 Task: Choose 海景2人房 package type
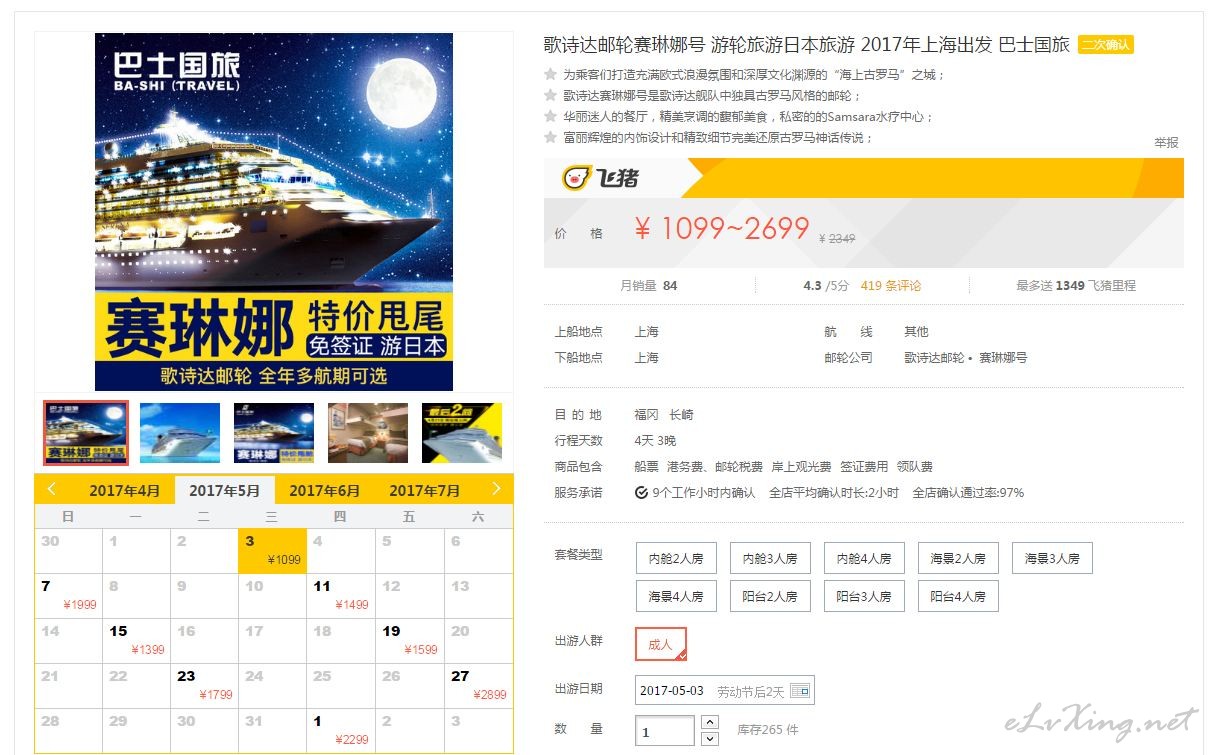958,558
